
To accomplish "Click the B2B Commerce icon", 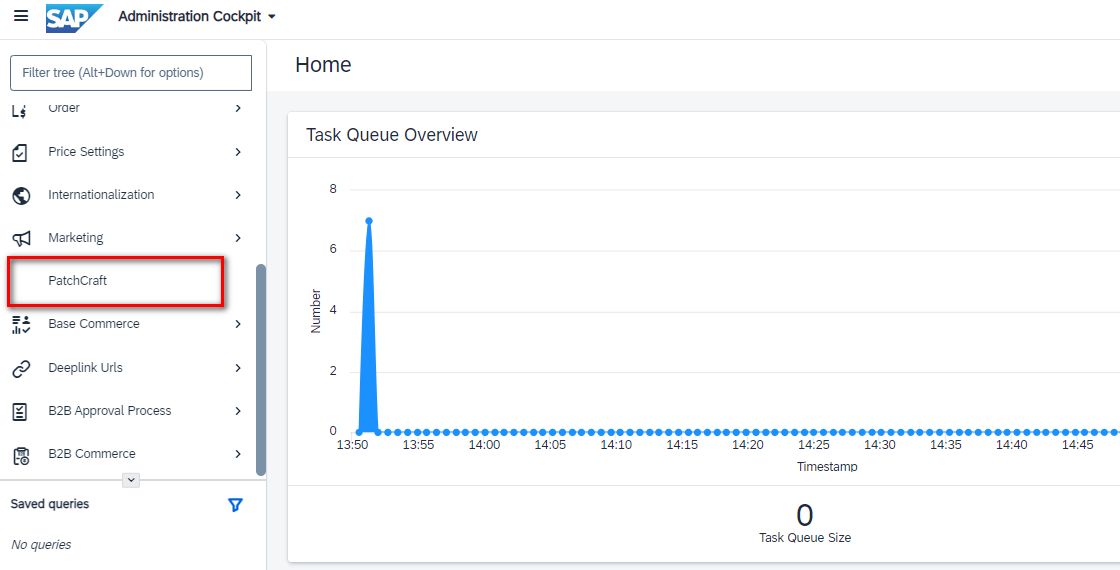I will click(20, 454).
